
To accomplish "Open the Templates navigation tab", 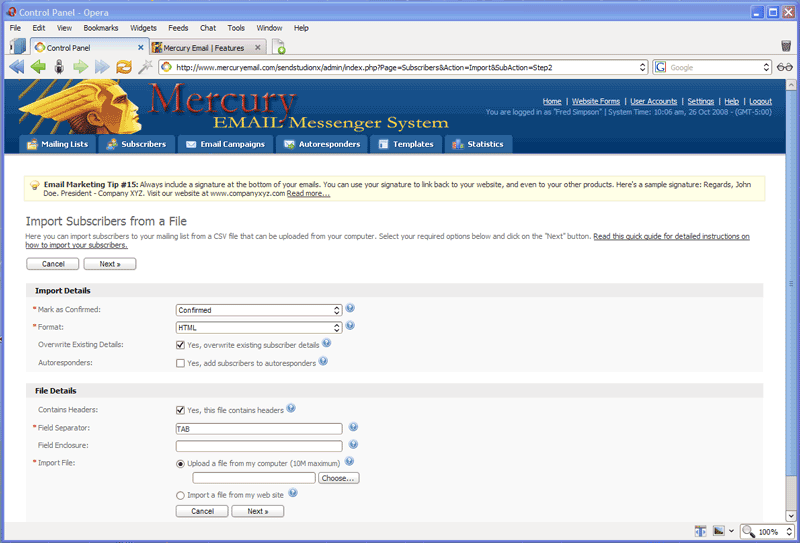I will [406, 144].
